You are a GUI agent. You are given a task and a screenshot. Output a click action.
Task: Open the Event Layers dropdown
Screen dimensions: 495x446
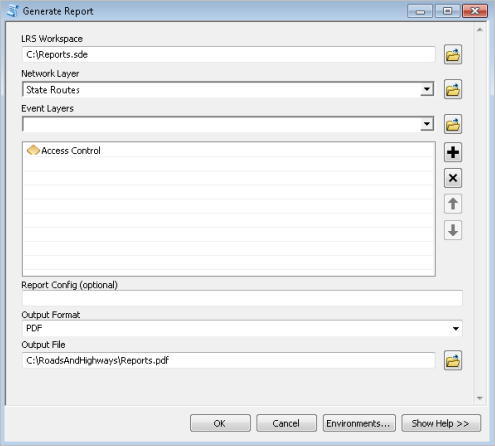[427, 124]
